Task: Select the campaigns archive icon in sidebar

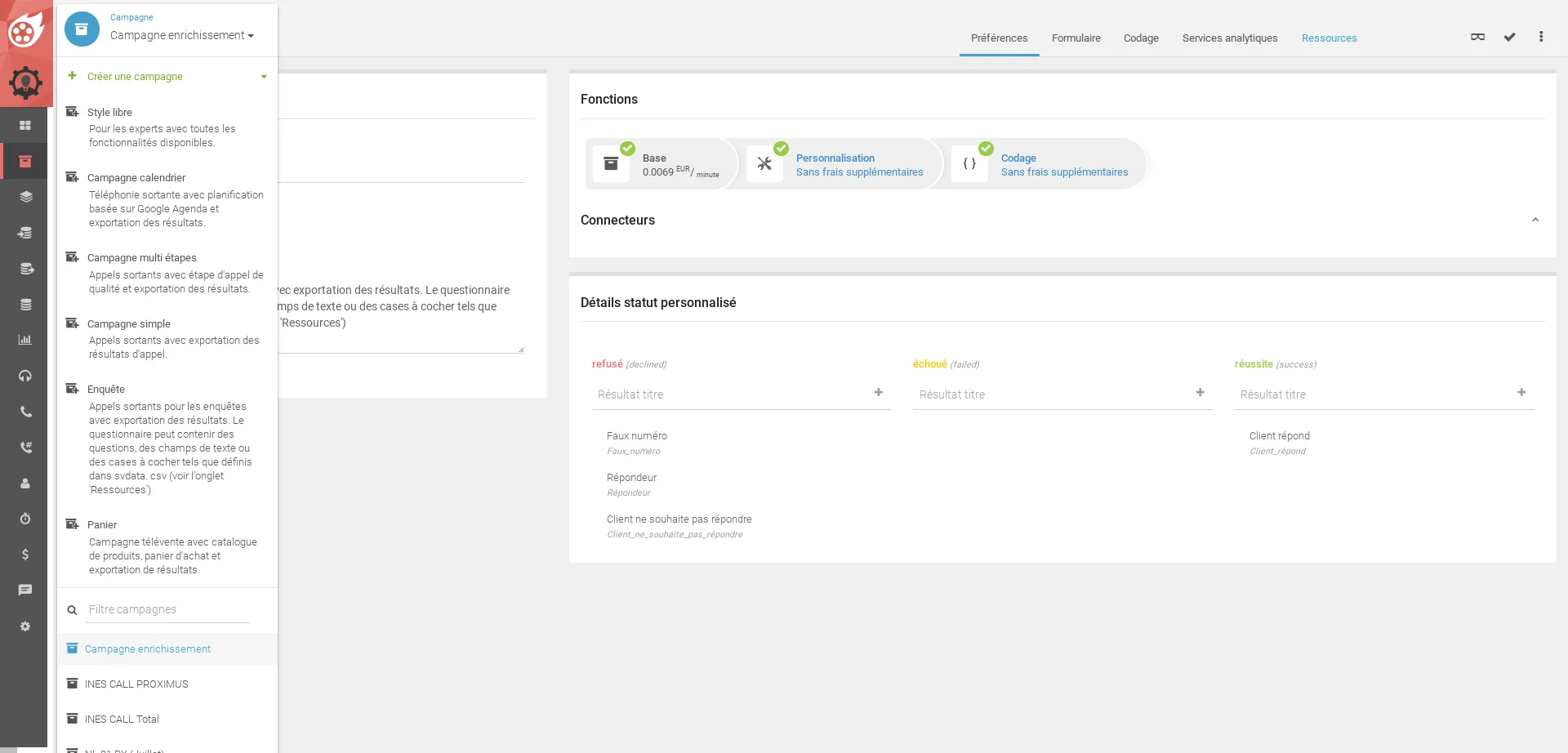Action: tap(25, 161)
